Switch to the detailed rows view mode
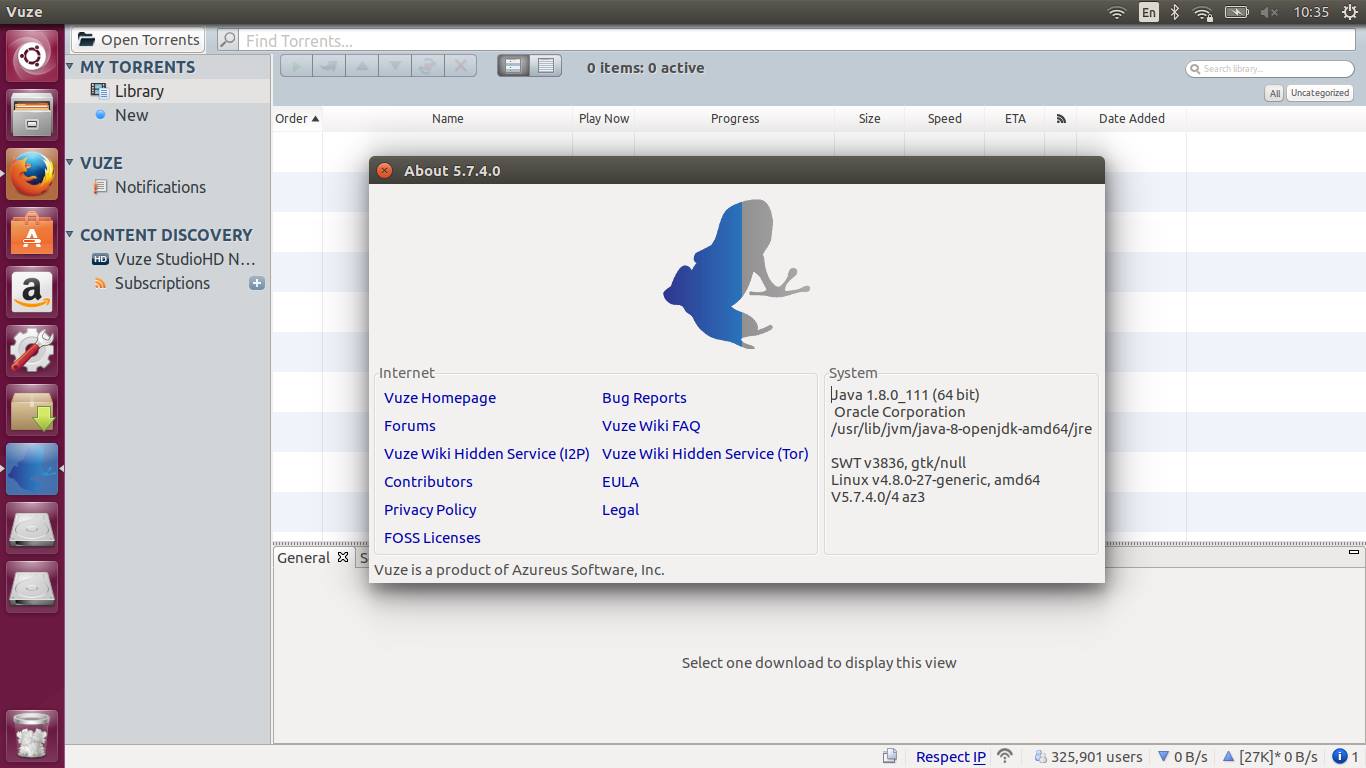 (513, 66)
